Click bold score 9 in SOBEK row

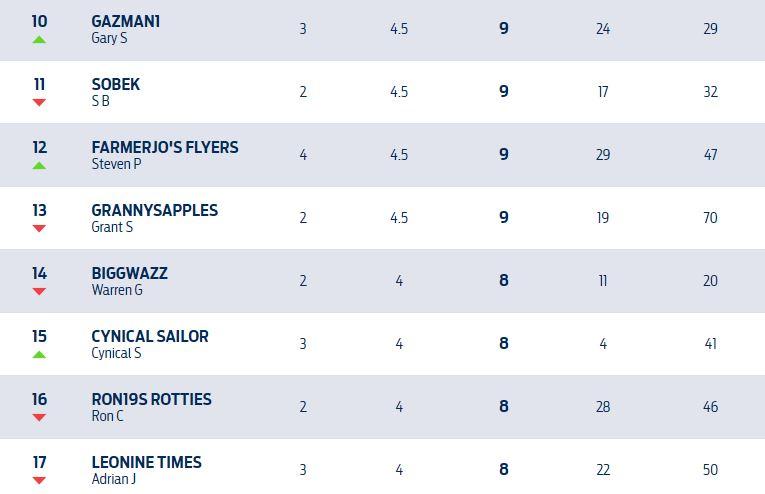504,91
